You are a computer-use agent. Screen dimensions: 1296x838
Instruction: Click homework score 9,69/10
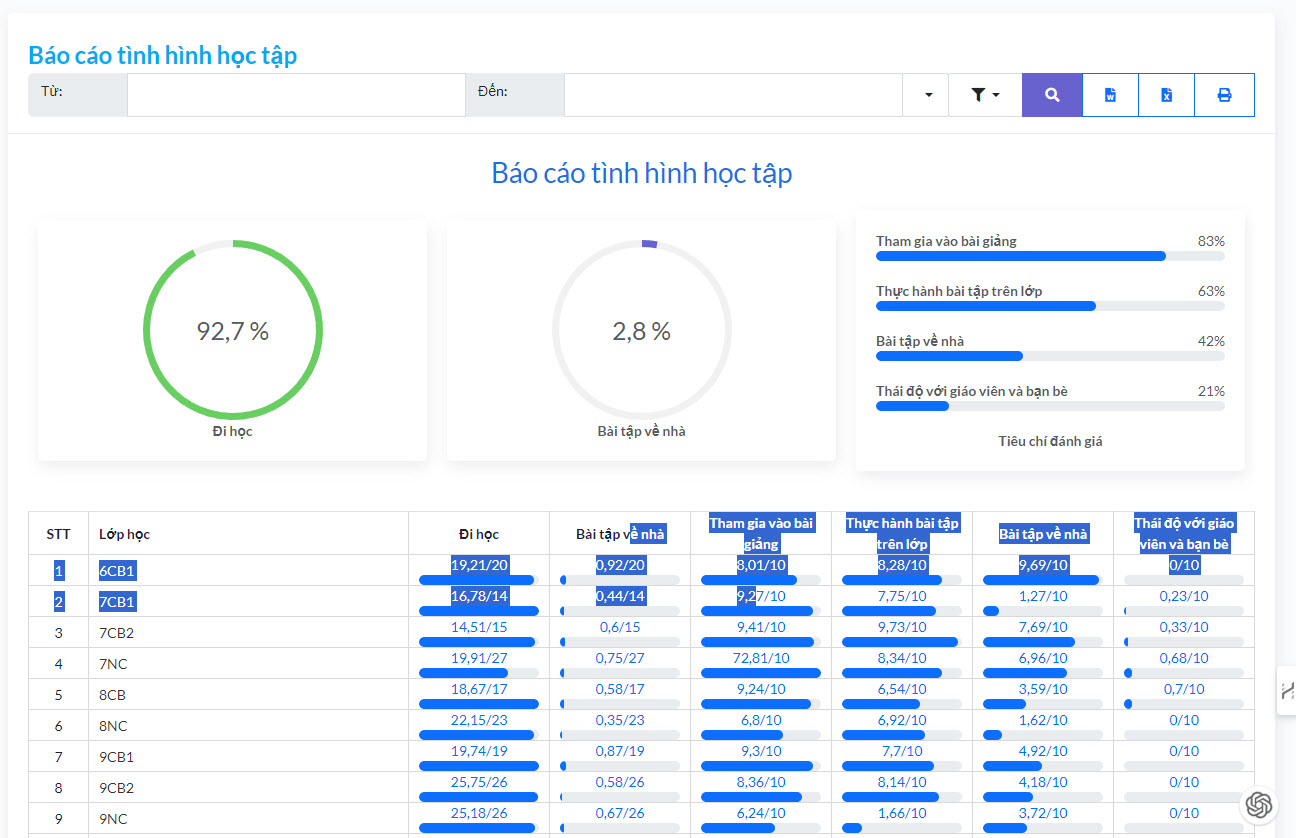(x=1043, y=565)
